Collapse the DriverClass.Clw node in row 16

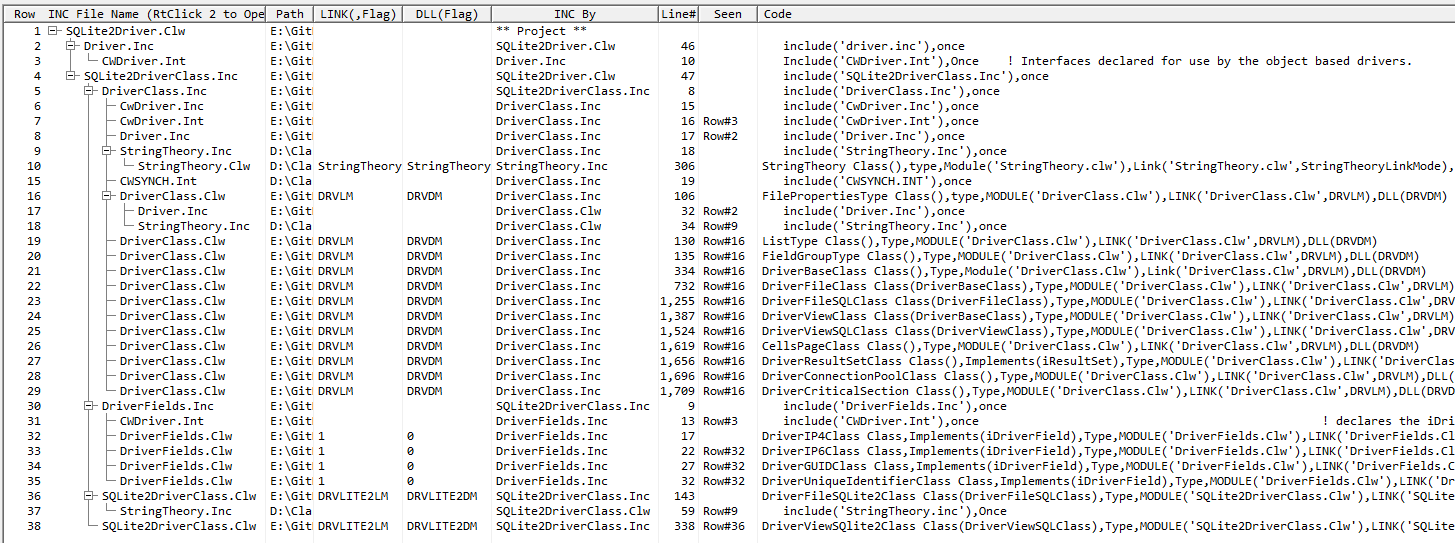[107, 196]
